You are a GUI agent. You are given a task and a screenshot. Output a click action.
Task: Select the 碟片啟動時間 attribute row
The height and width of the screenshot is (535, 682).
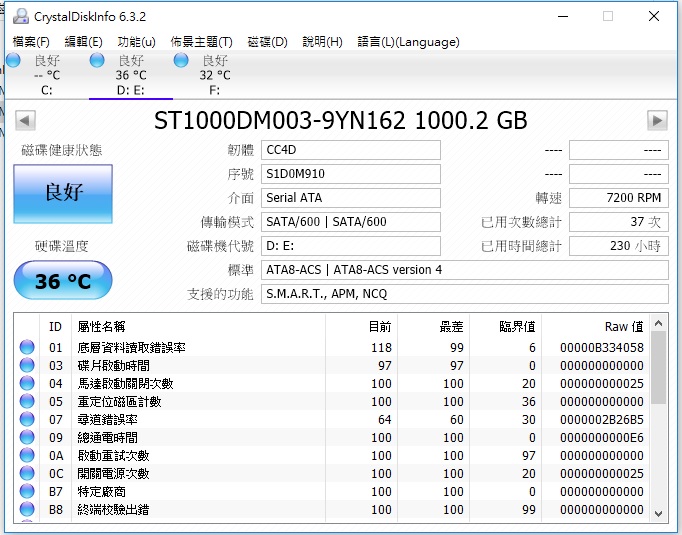coord(332,365)
